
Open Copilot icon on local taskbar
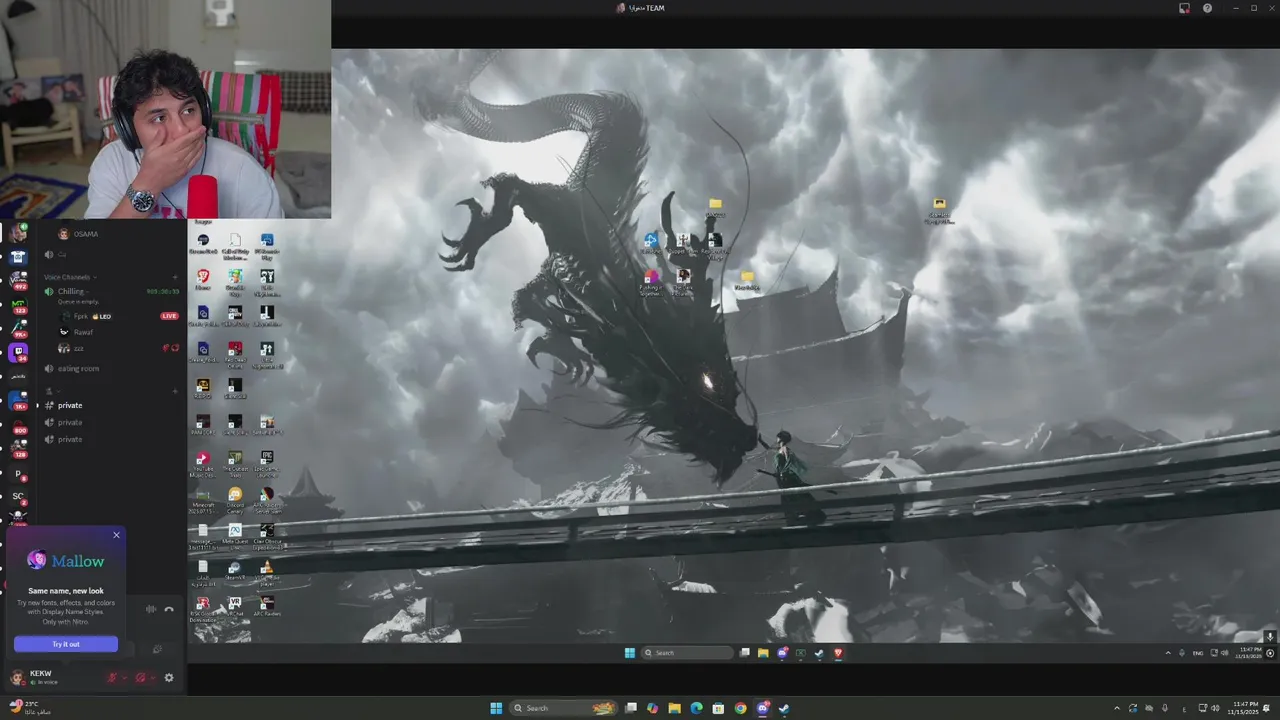click(x=653, y=708)
